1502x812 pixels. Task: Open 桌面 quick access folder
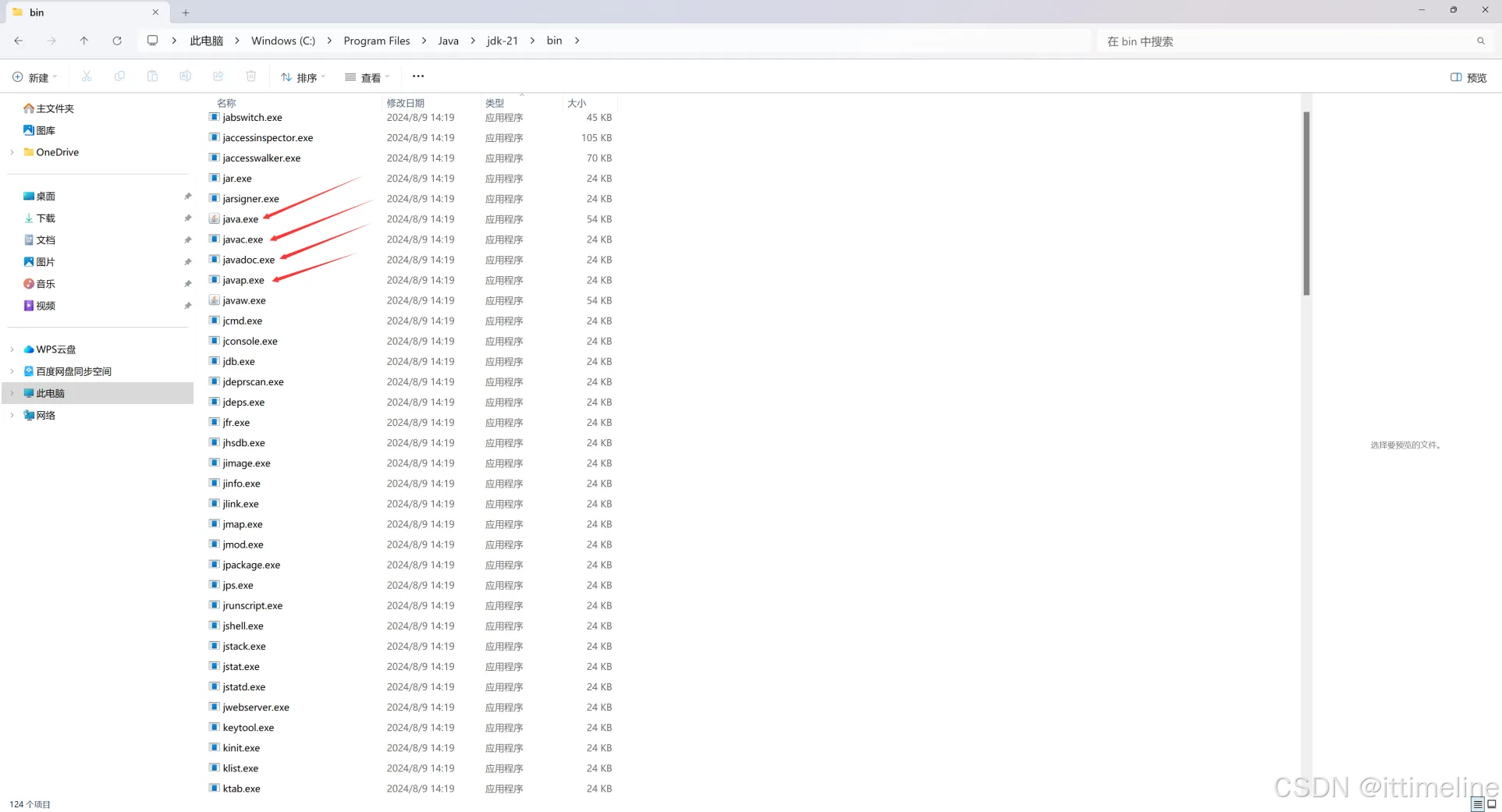pyautogui.click(x=39, y=197)
